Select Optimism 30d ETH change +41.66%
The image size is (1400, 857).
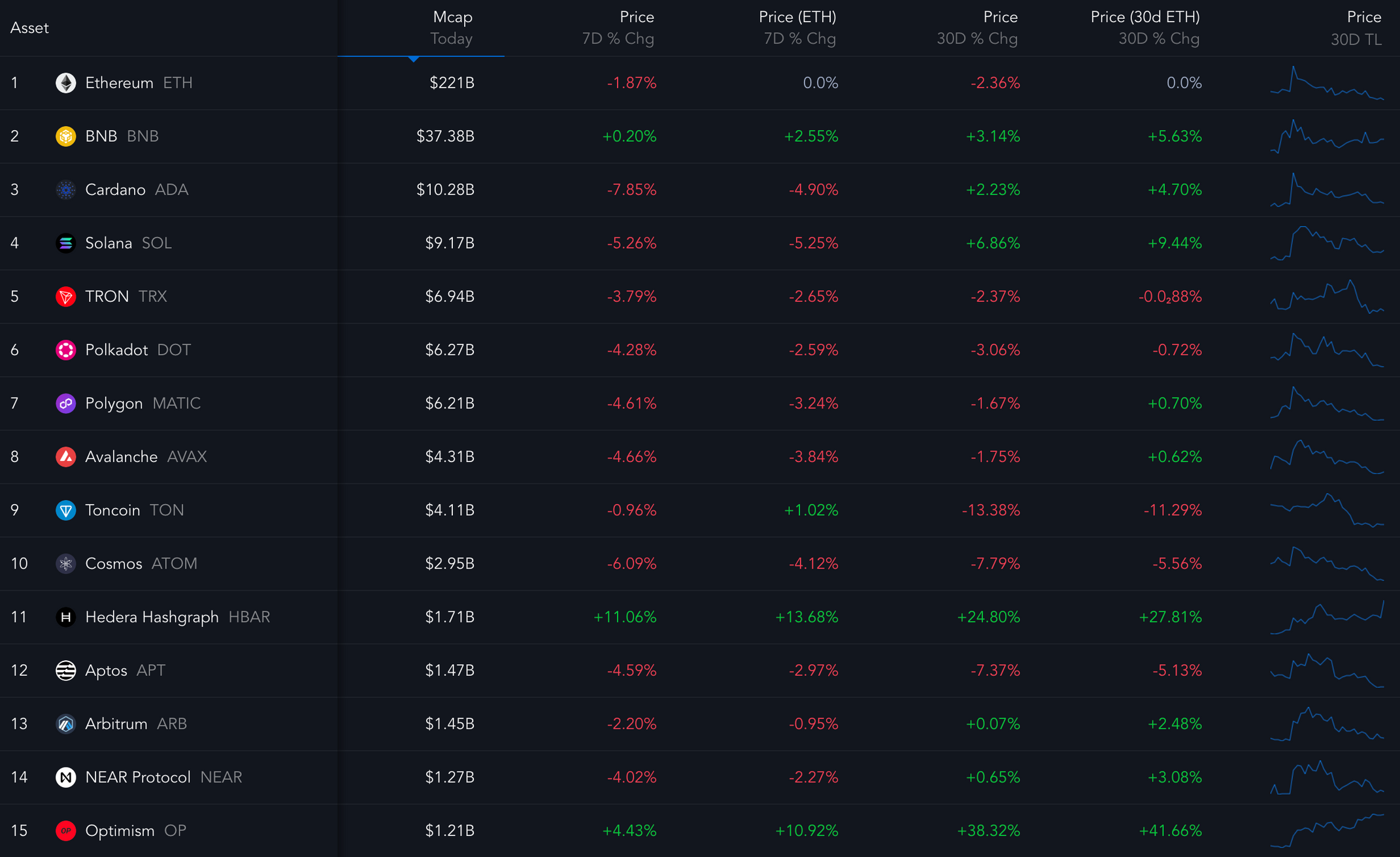(x=1170, y=831)
